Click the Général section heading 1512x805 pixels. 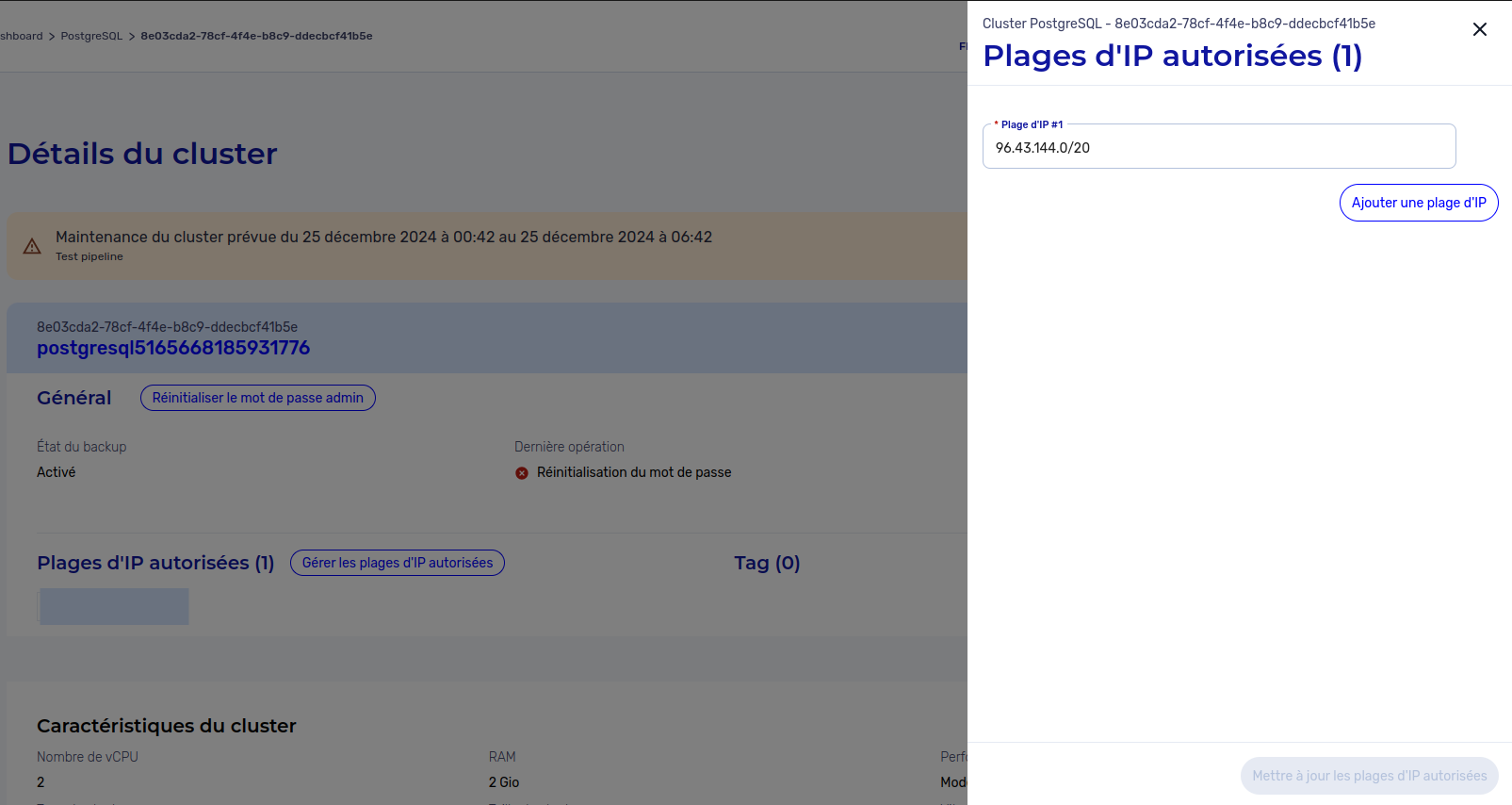[74, 398]
